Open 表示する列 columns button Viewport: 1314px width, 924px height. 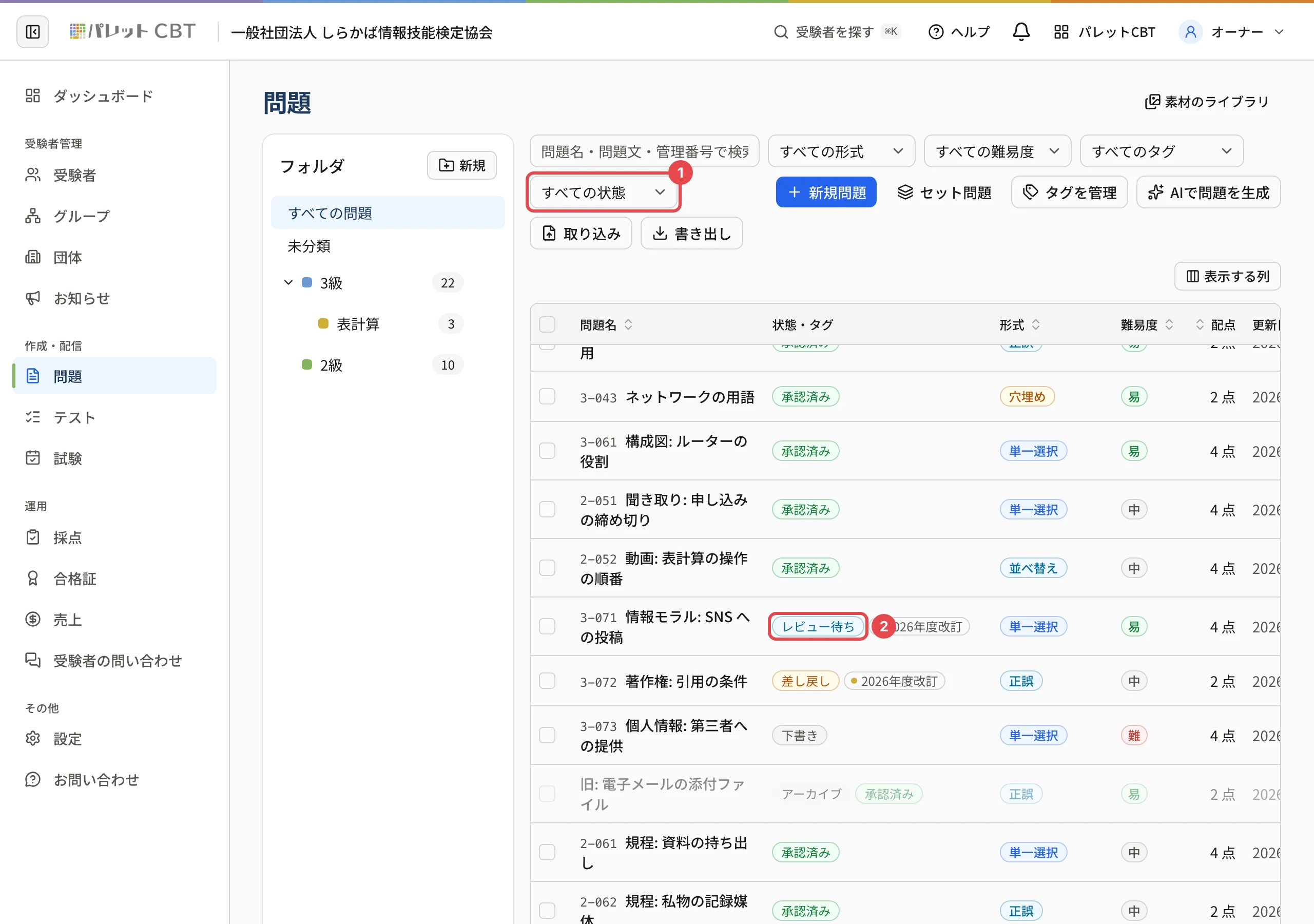[1227, 277]
